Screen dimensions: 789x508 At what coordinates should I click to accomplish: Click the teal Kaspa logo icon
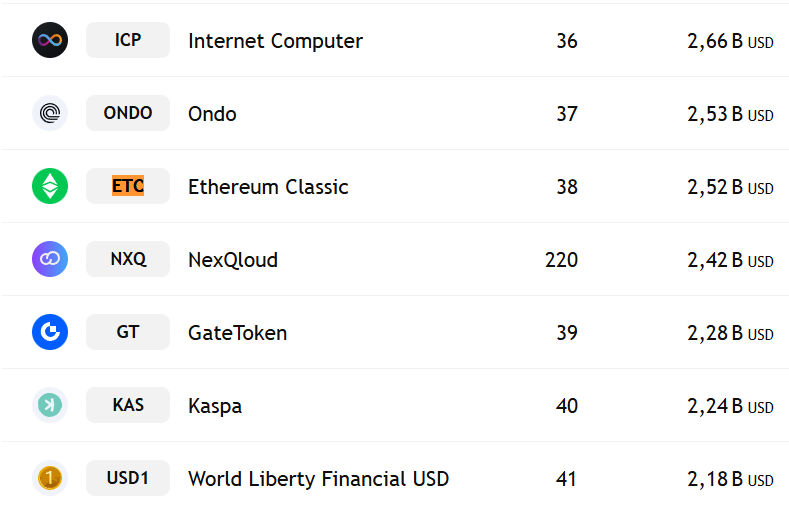click(50, 405)
